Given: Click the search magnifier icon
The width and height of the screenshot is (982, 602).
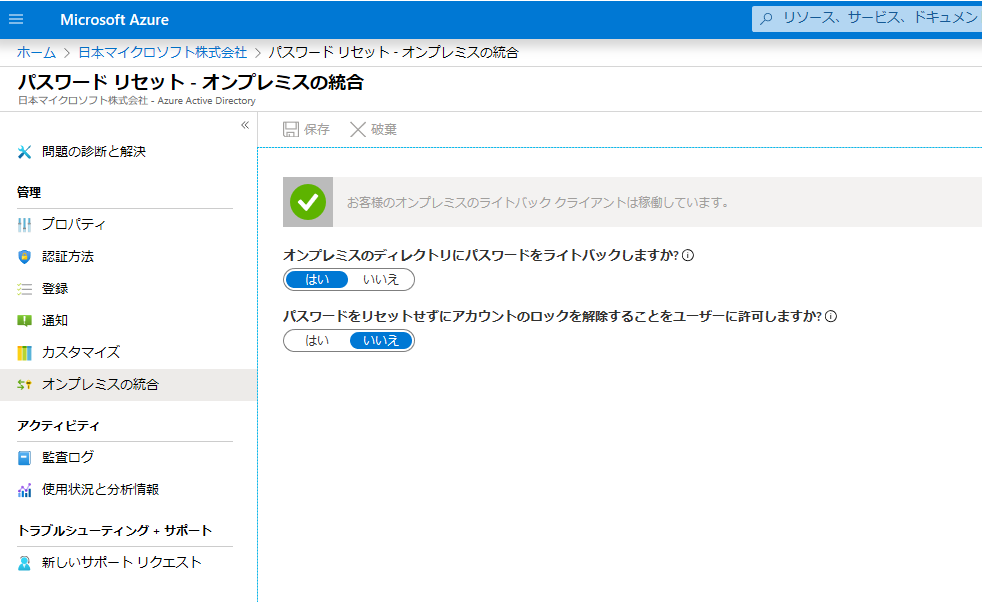Looking at the screenshot, I should 766,19.
